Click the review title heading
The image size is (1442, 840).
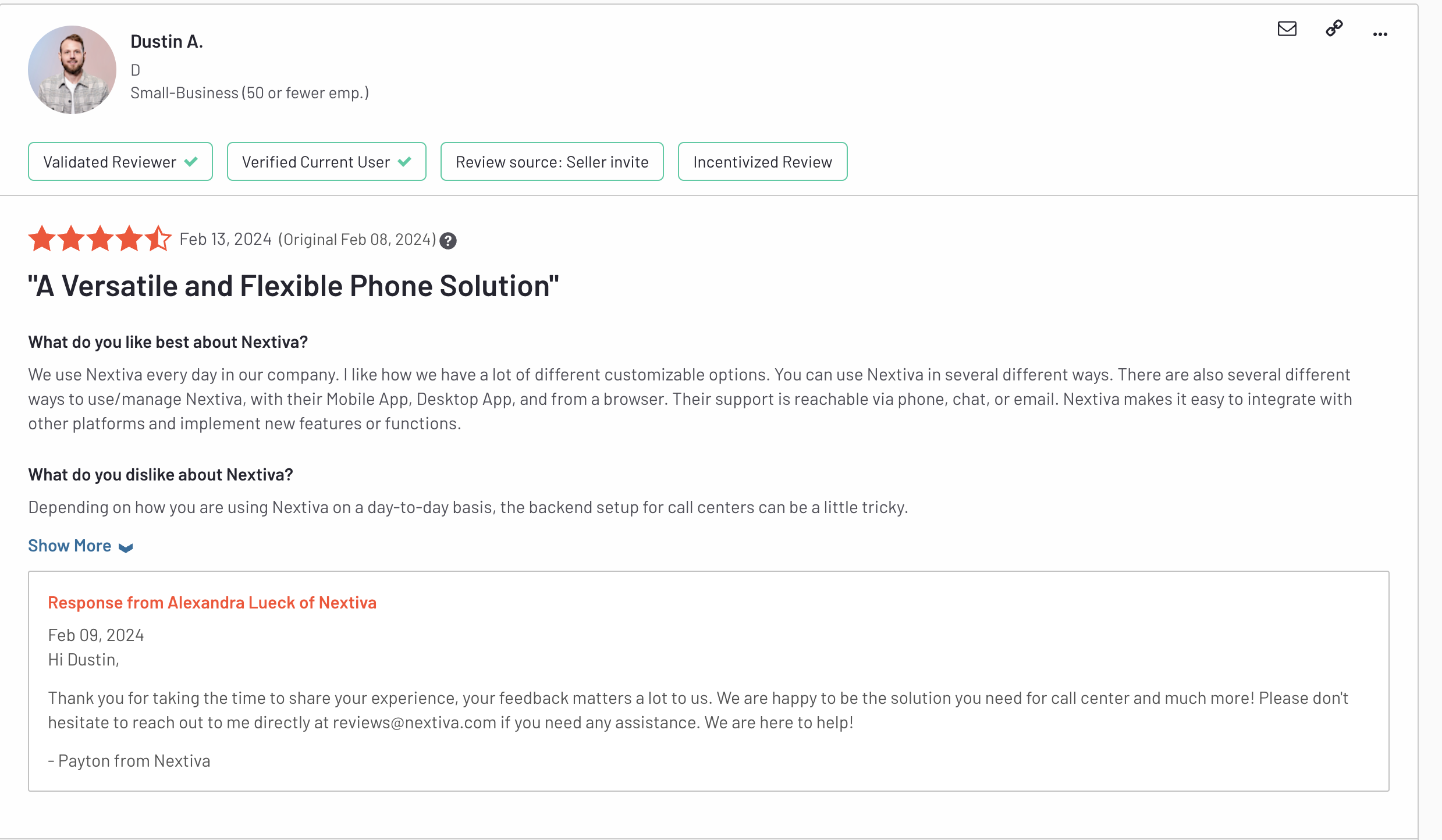coord(293,286)
